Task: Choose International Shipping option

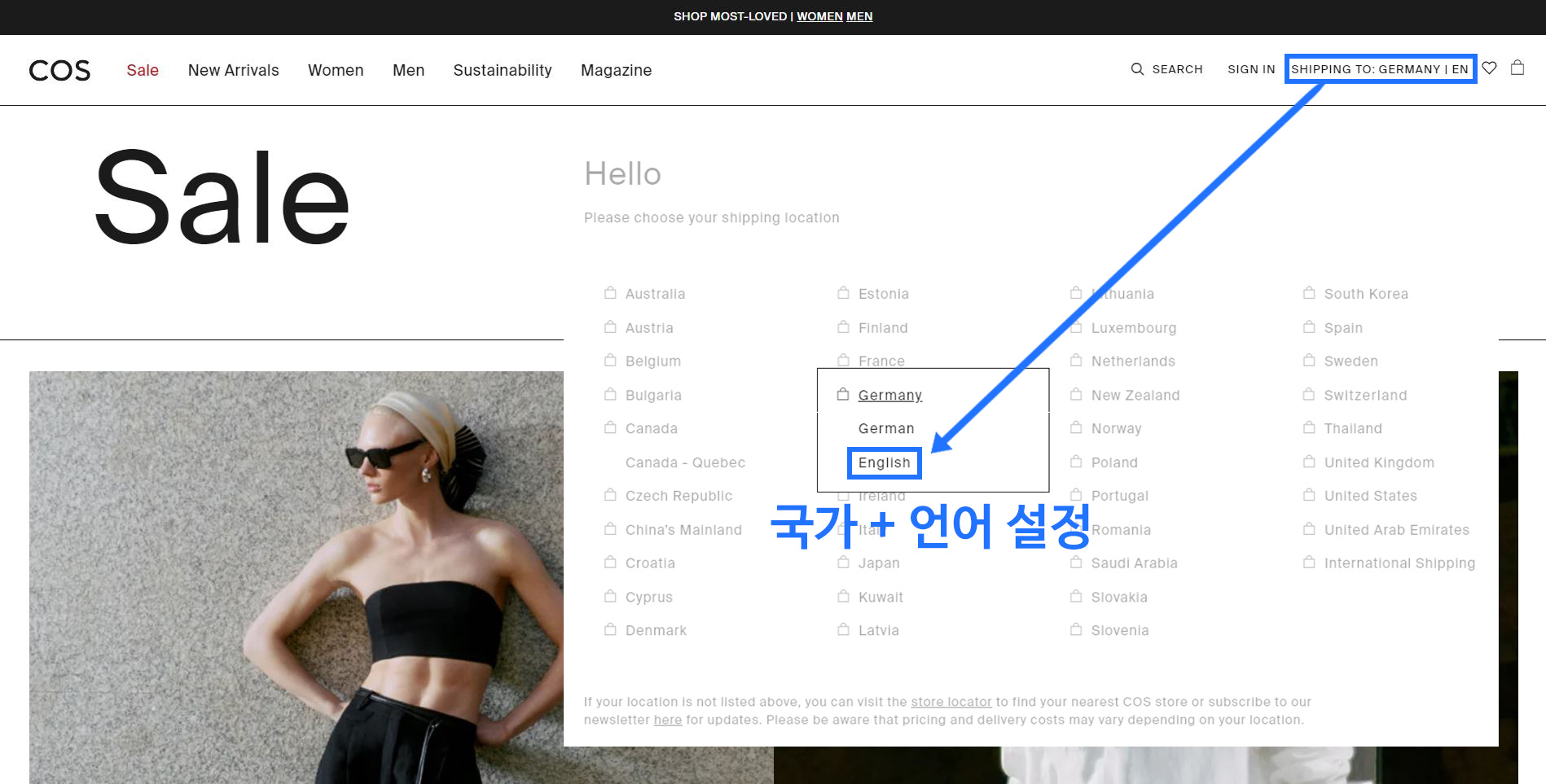Action: coord(1399,564)
